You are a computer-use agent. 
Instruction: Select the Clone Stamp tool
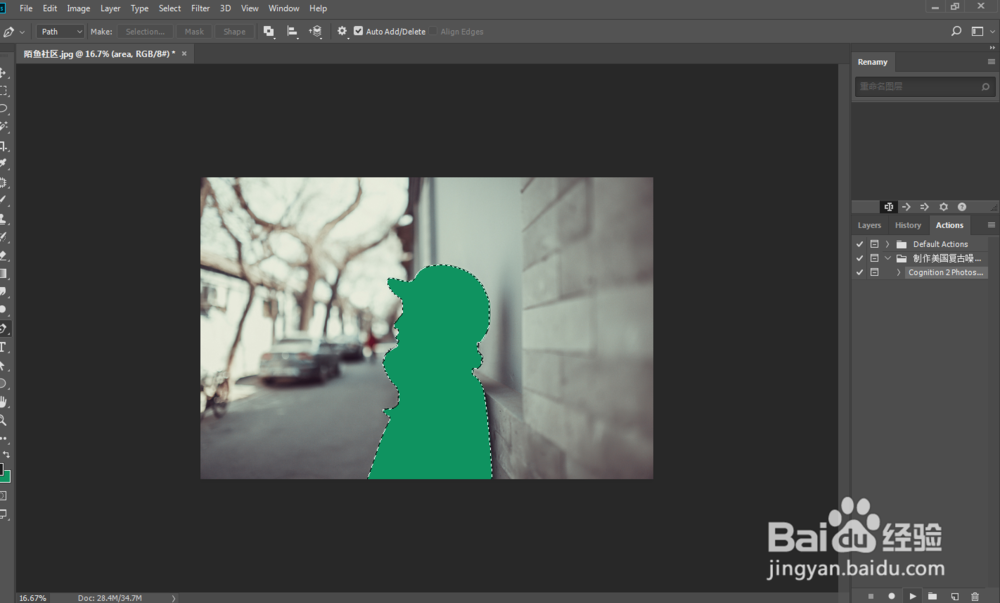3,219
